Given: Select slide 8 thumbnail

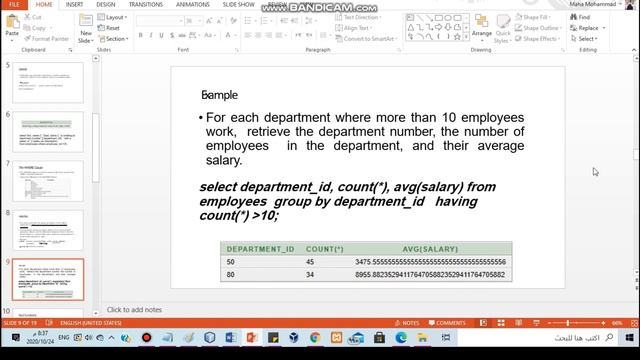Looking at the screenshot, I should (48, 230).
